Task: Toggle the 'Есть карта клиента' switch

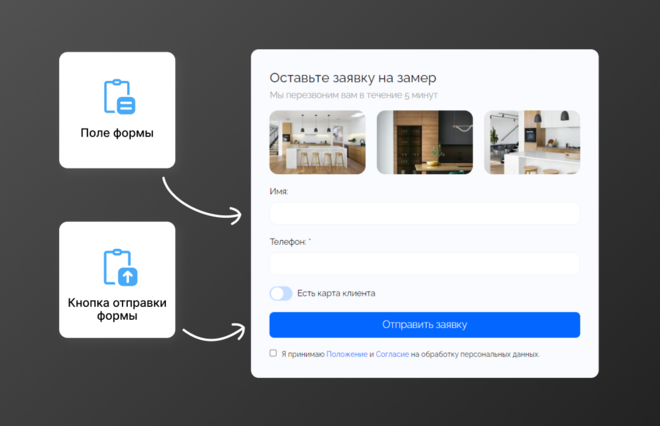Action: pos(281,293)
